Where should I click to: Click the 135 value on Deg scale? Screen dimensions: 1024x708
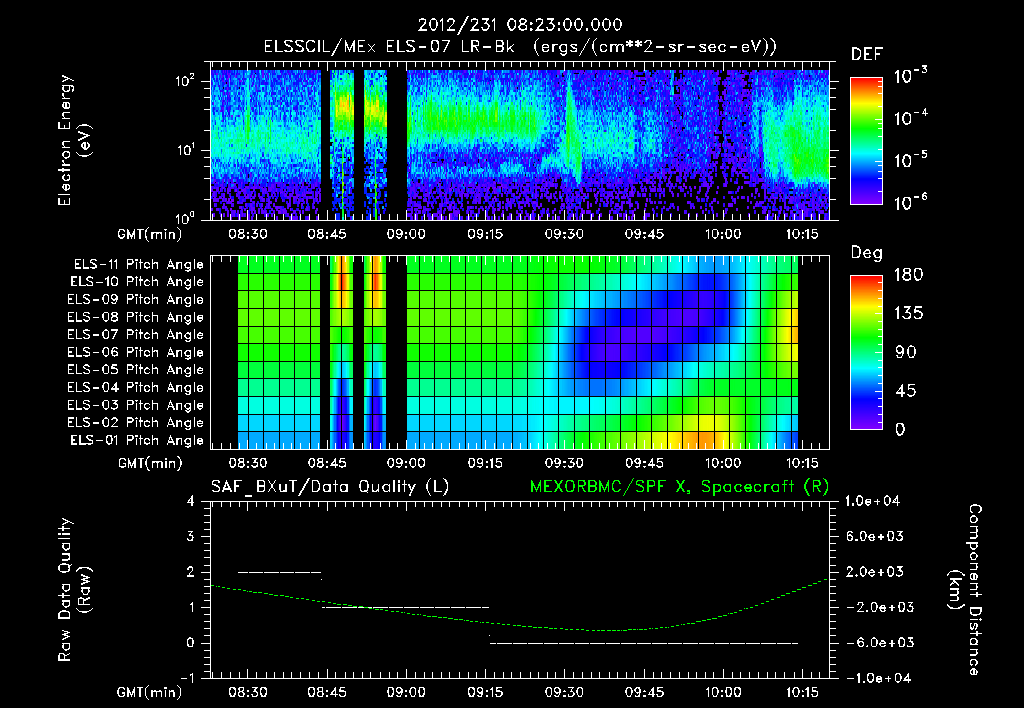908,313
